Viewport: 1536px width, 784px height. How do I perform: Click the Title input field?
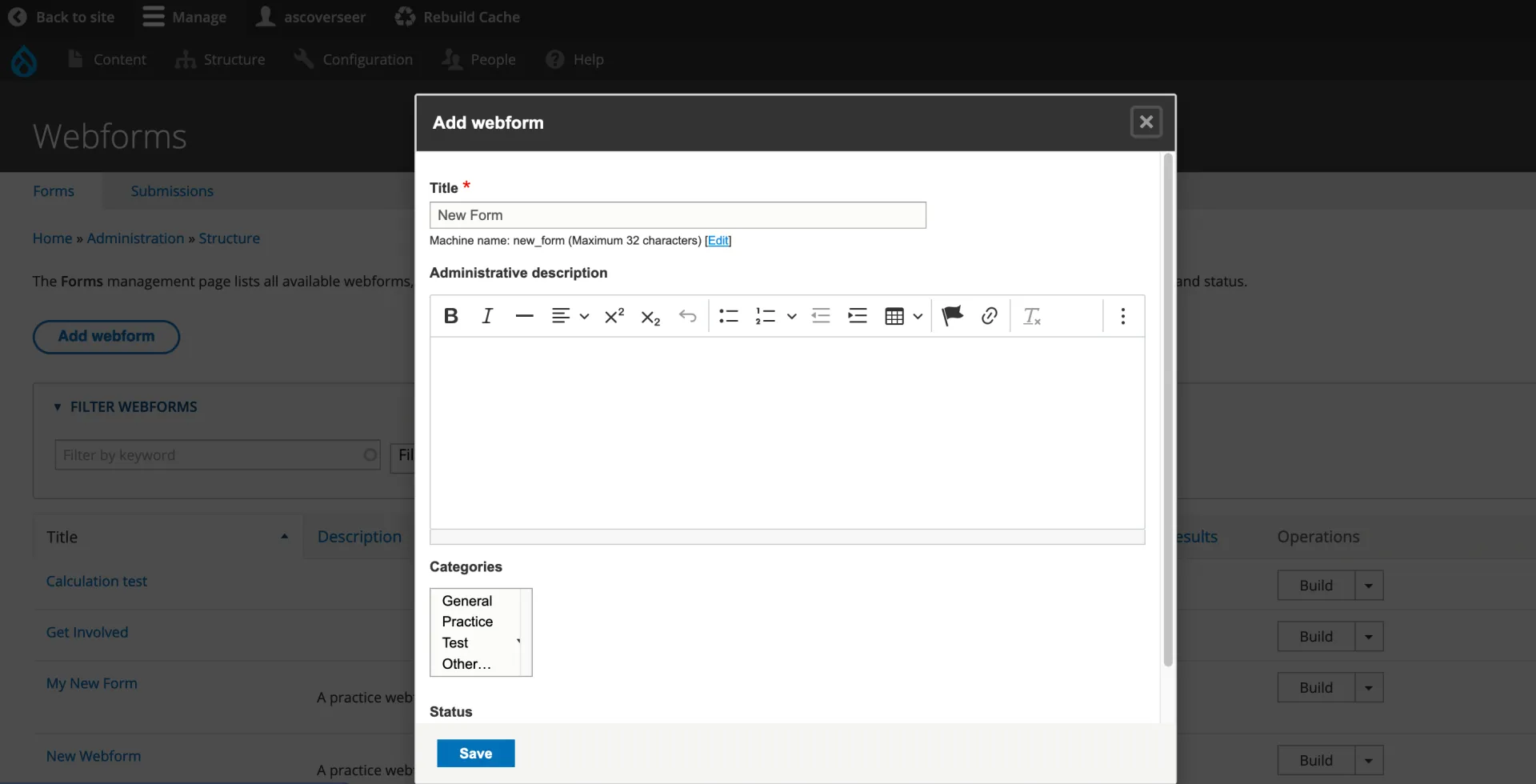coord(678,215)
